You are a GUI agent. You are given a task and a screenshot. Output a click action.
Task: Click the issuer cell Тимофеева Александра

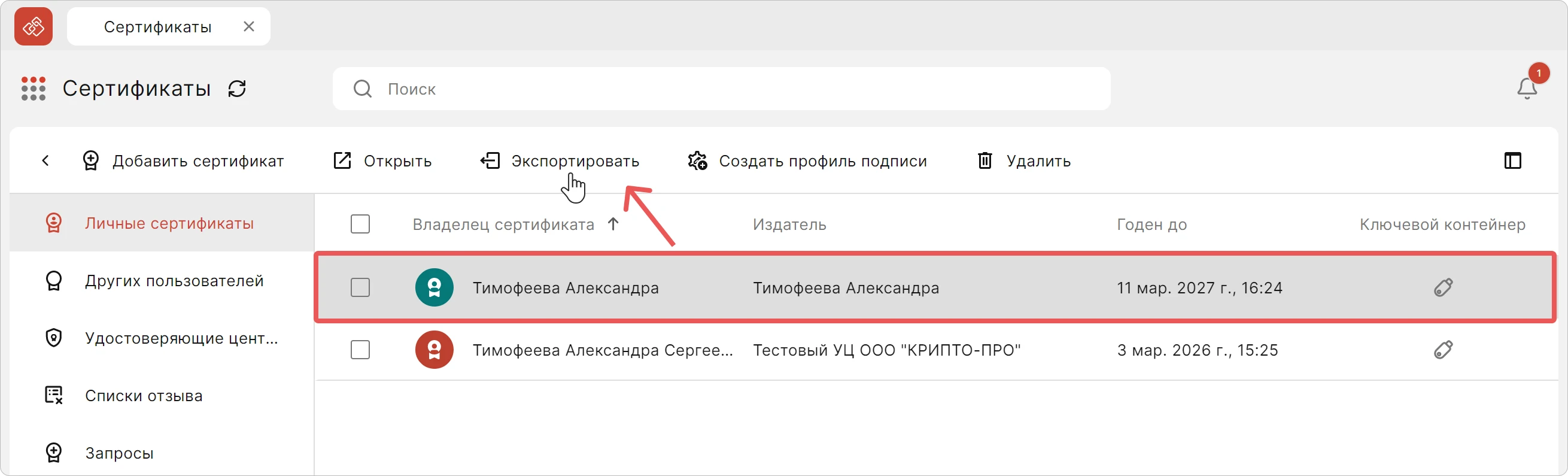(846, 288)
